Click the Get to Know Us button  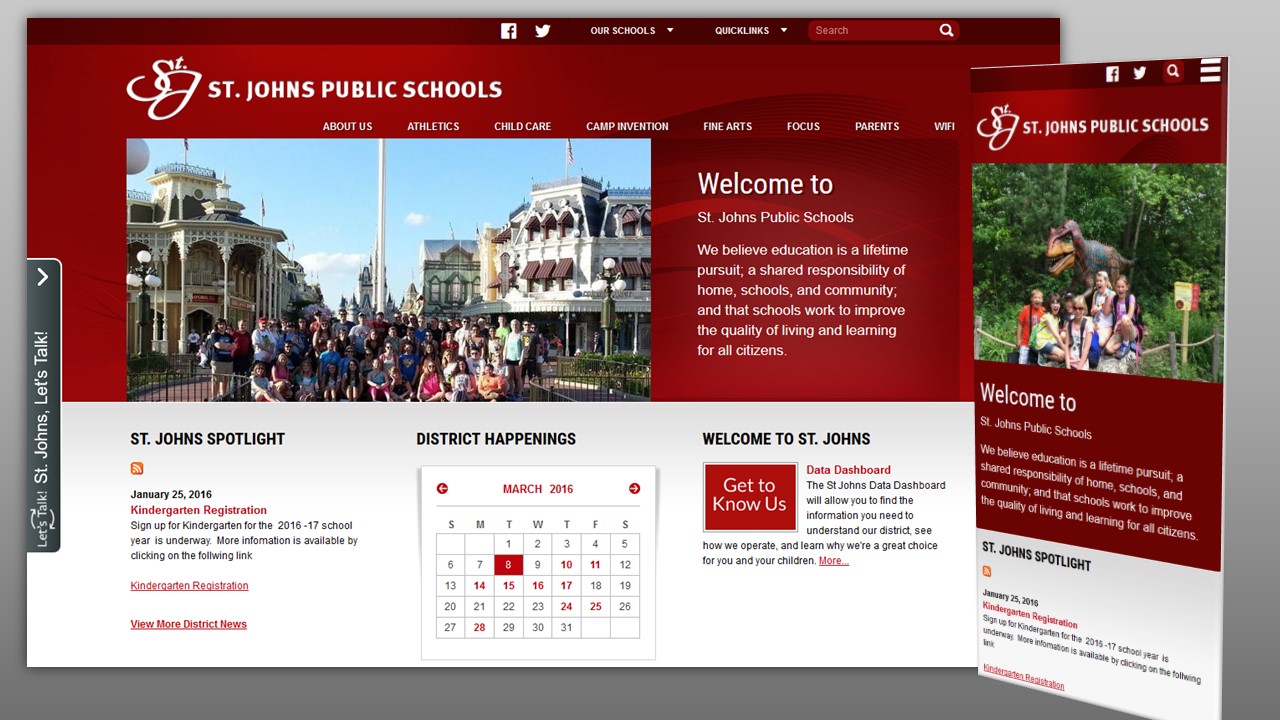750,495
